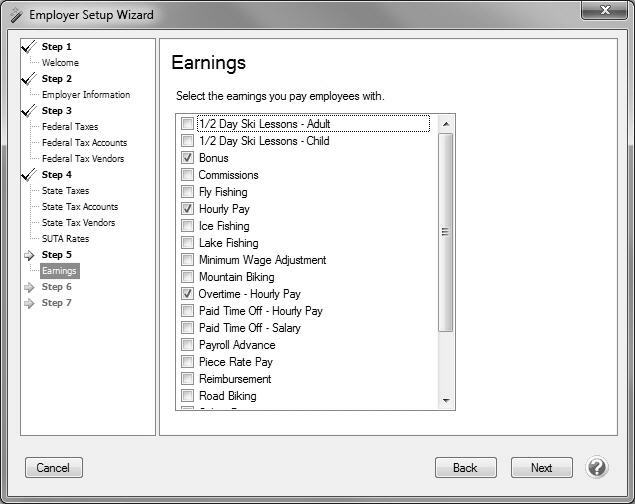Go to Federal Tax Accounts page
The image size is (635, 504).
click(x=84, y=143)
